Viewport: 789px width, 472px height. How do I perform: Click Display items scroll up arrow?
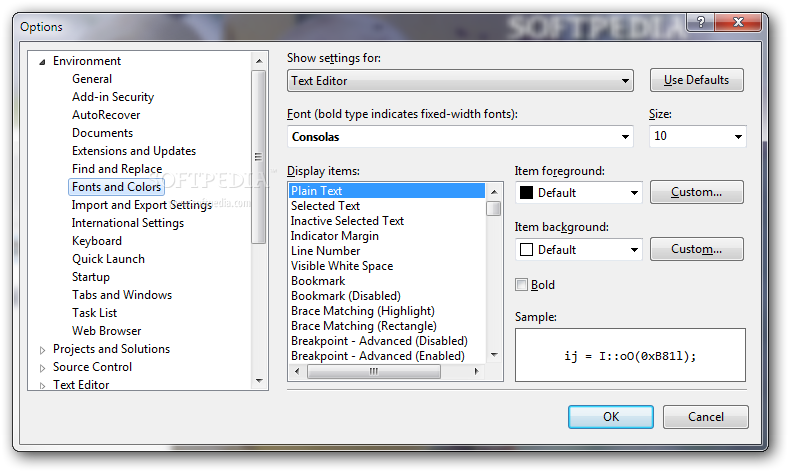494,192
